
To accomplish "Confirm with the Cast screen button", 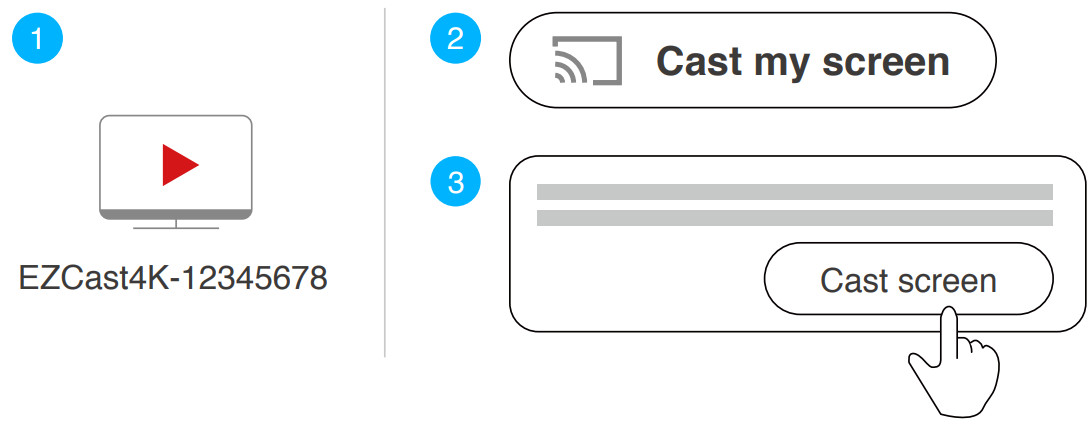I will (909, 279).
